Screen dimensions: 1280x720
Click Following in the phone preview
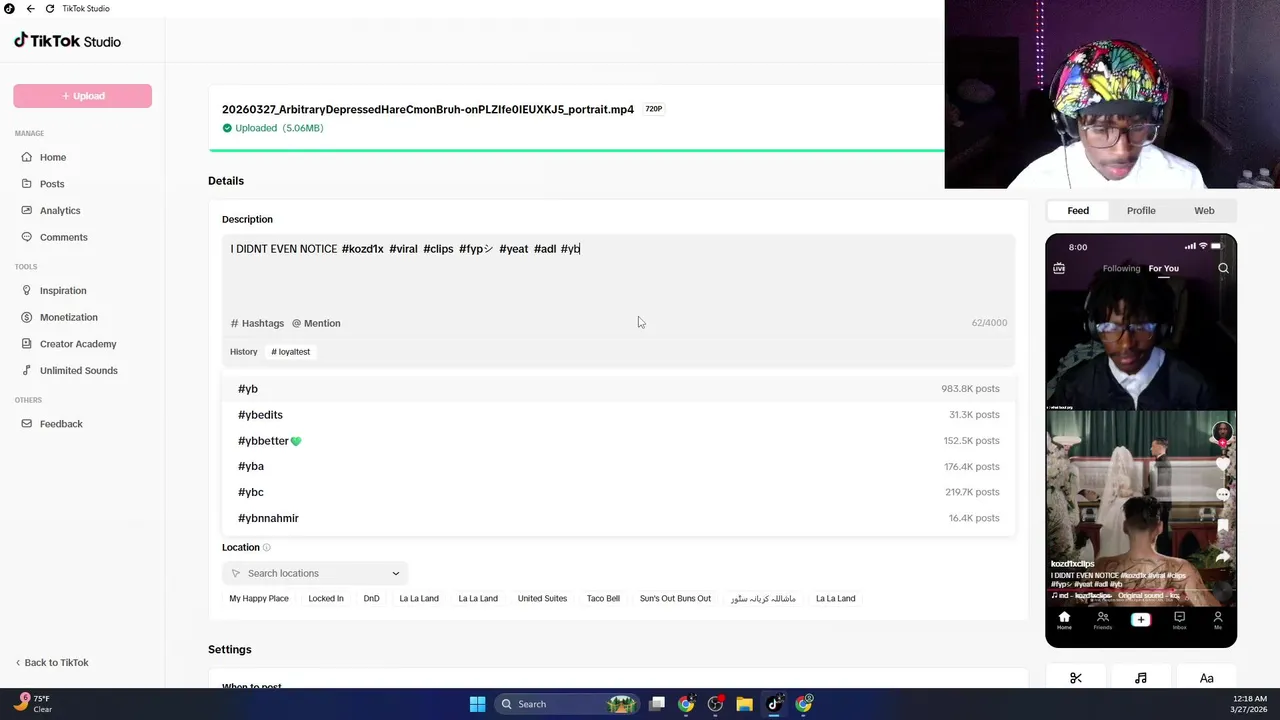(1121, 268)
